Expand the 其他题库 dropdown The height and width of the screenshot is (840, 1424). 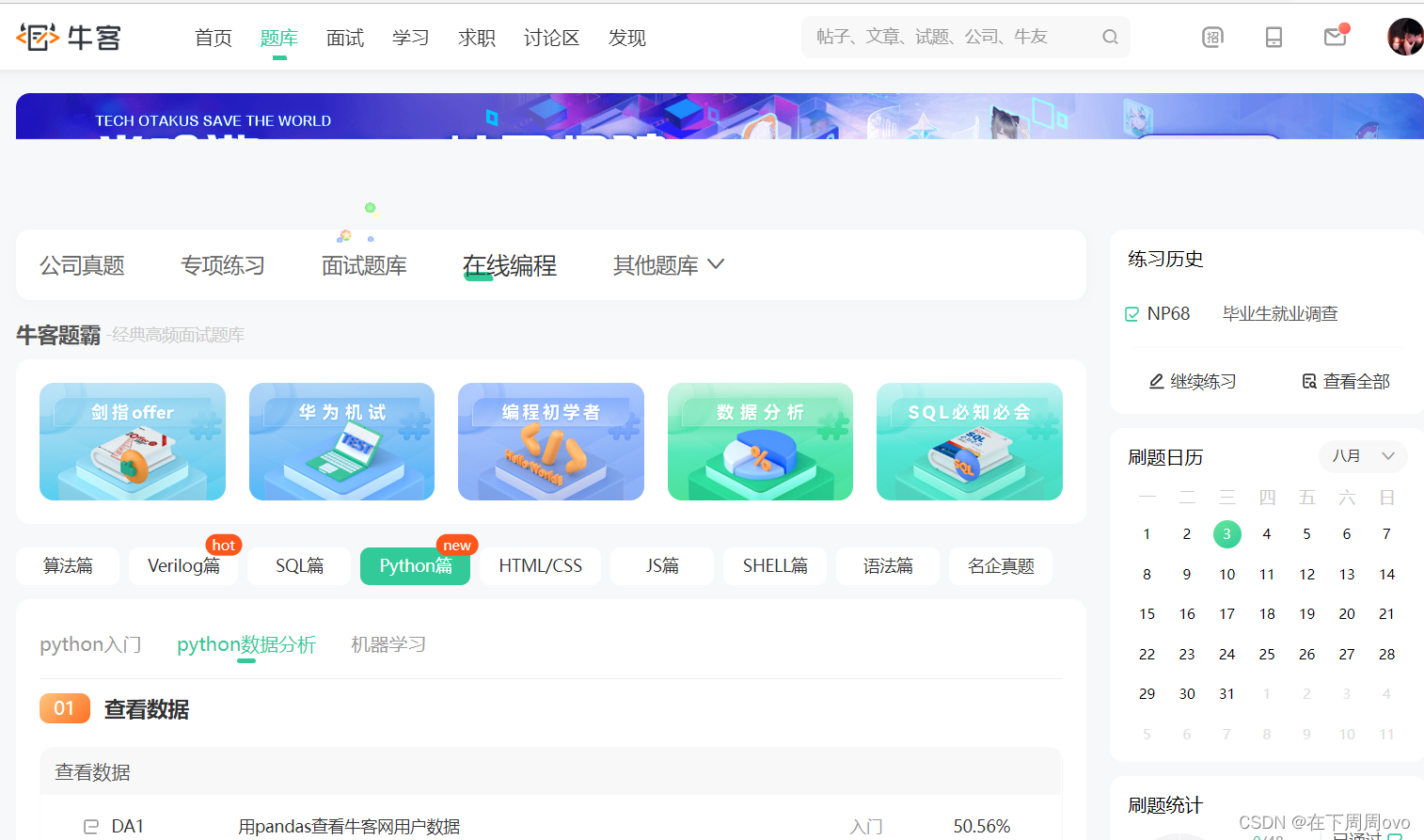(668, 264)
